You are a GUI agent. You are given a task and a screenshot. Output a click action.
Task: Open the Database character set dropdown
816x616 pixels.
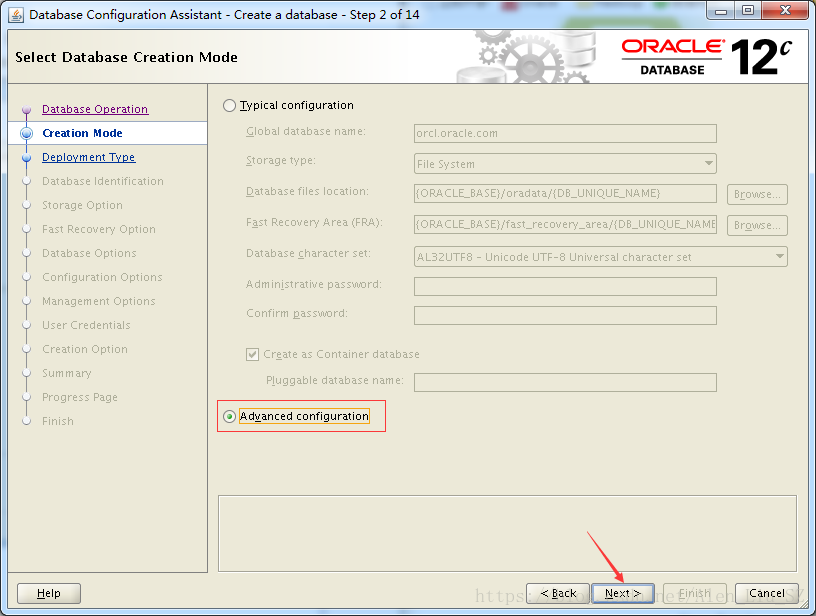tap(601, 256)
